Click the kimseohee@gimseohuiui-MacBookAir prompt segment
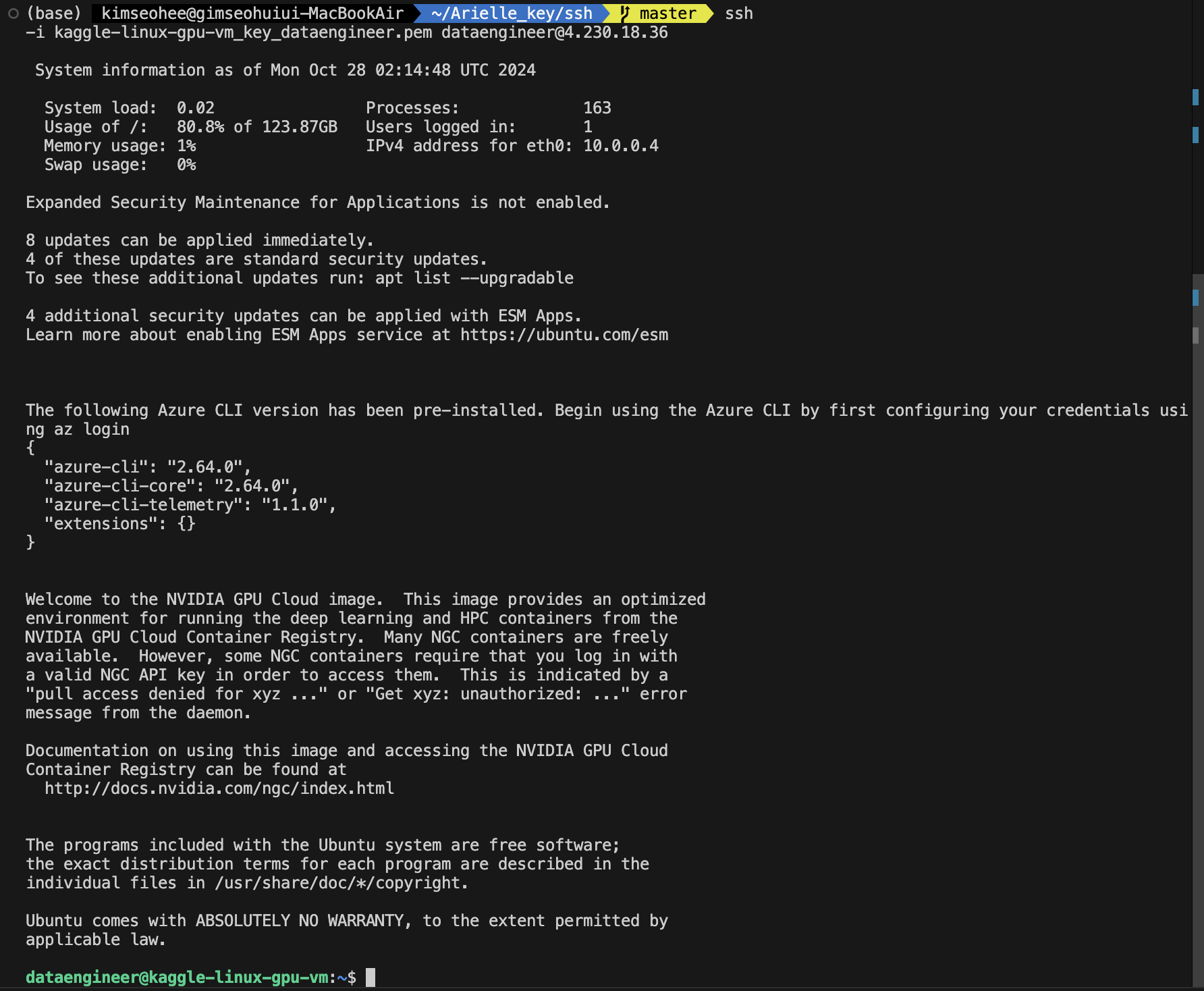Screen dimensions: 1204x991 (252, 14)
